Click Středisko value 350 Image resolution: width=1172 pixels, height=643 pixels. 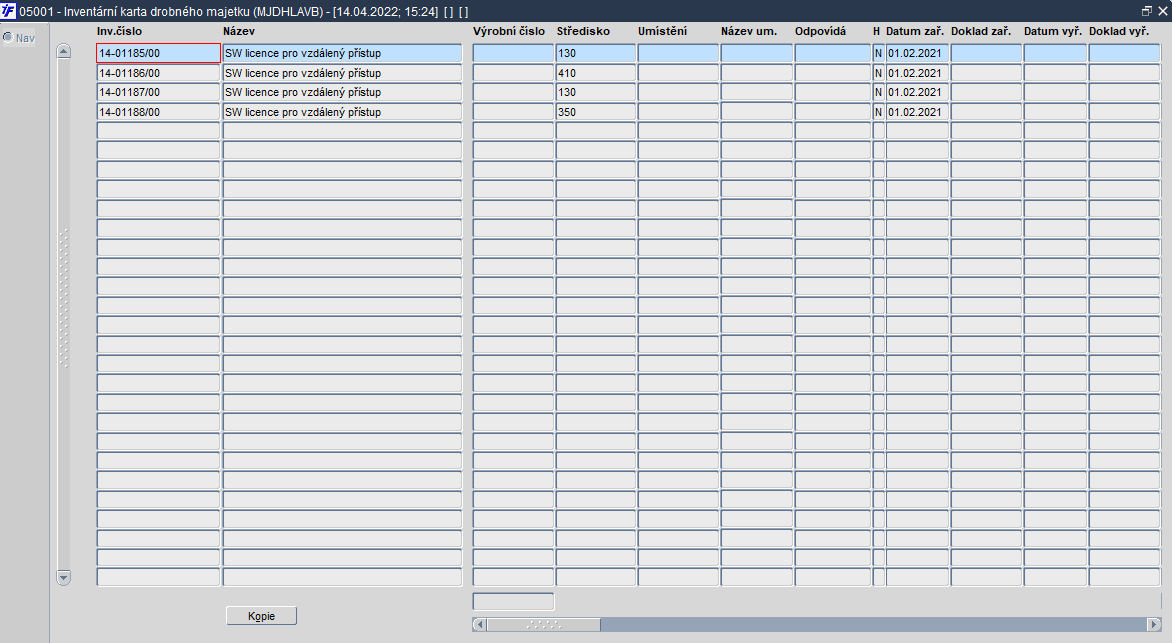click(x=596, y=112)
